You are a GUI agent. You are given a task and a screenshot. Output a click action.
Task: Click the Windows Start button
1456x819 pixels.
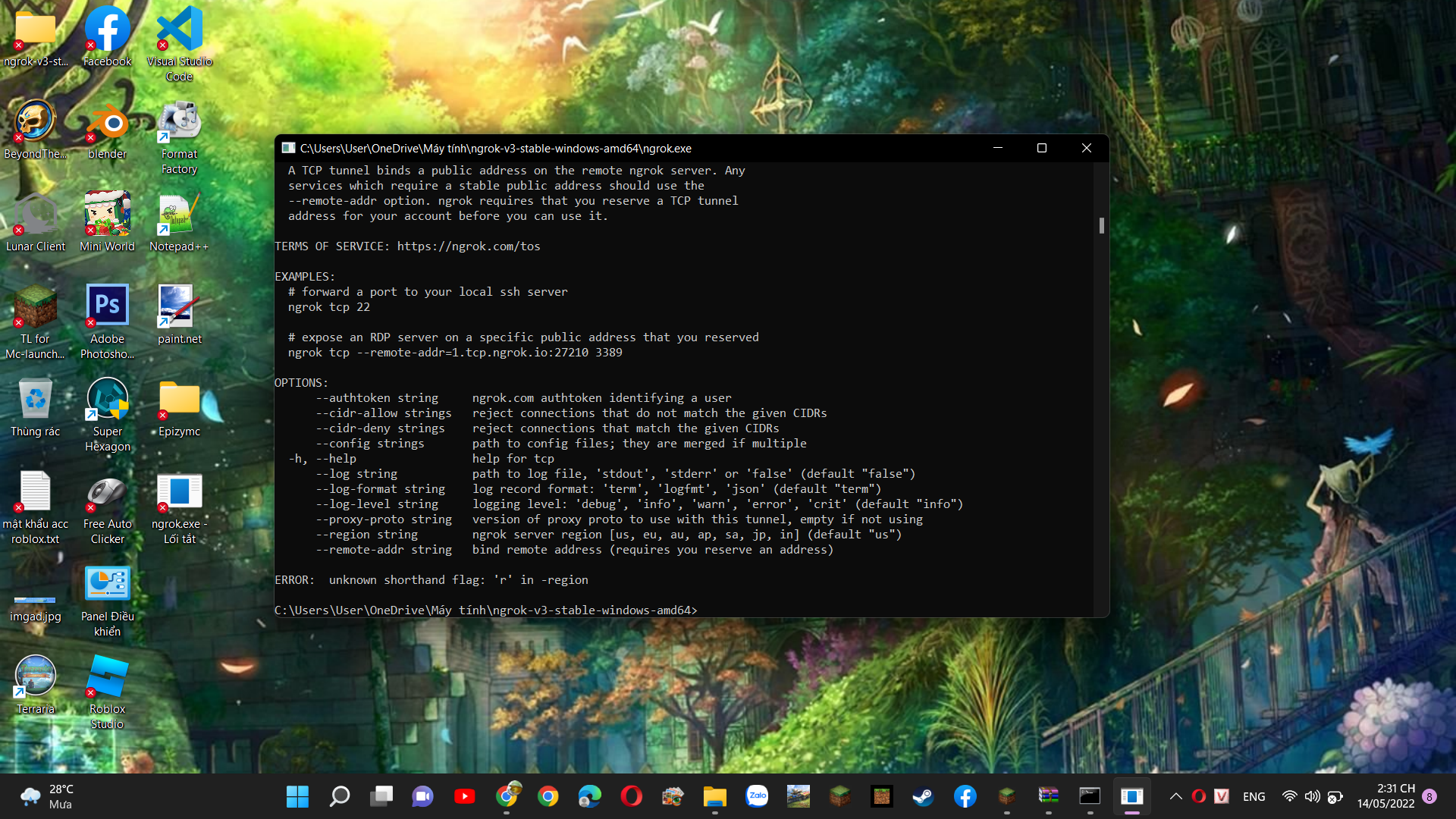pyautogui.click(x=297, y=796)
